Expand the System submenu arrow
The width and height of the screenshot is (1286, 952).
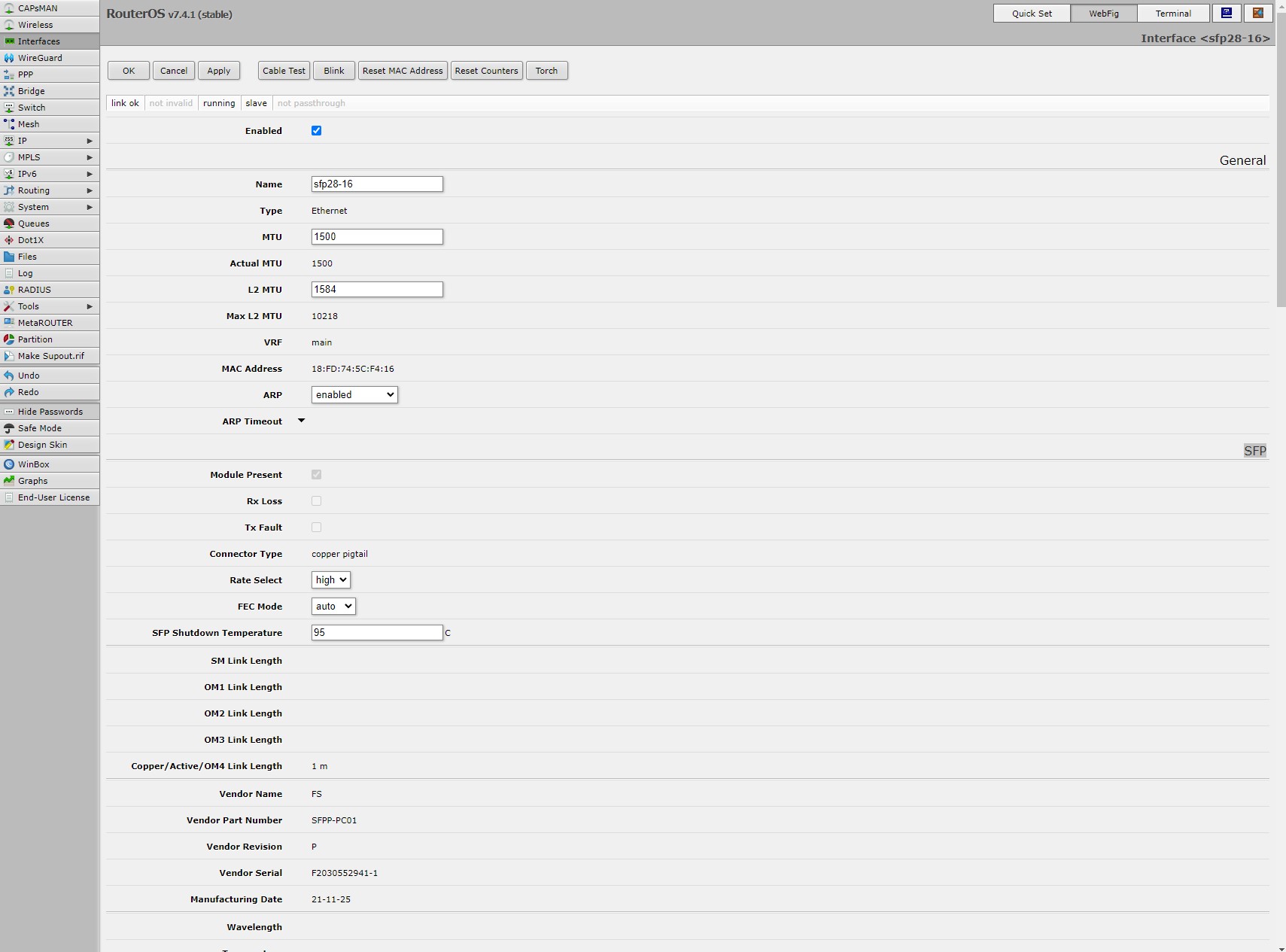tap(90, 207)
